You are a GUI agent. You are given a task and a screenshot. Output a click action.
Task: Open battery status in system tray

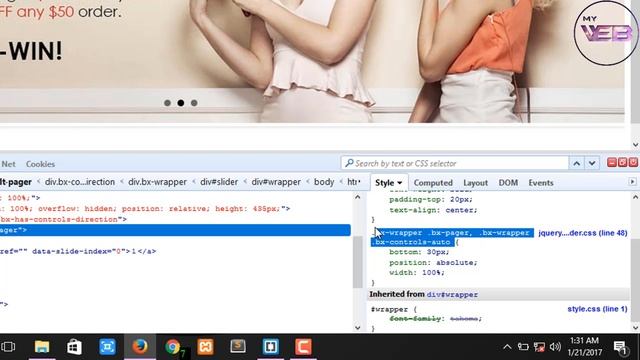(523, 347)
